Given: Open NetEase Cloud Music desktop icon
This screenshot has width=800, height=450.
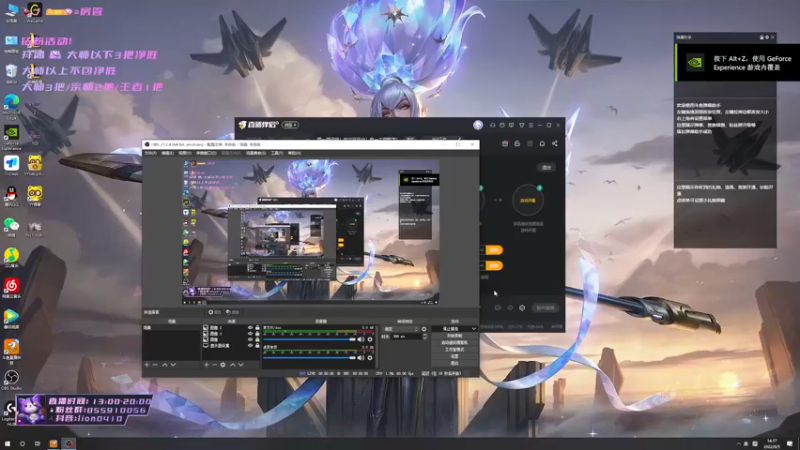Looking at the screenshot, I should pyautogui.click(x=11, y=288).
